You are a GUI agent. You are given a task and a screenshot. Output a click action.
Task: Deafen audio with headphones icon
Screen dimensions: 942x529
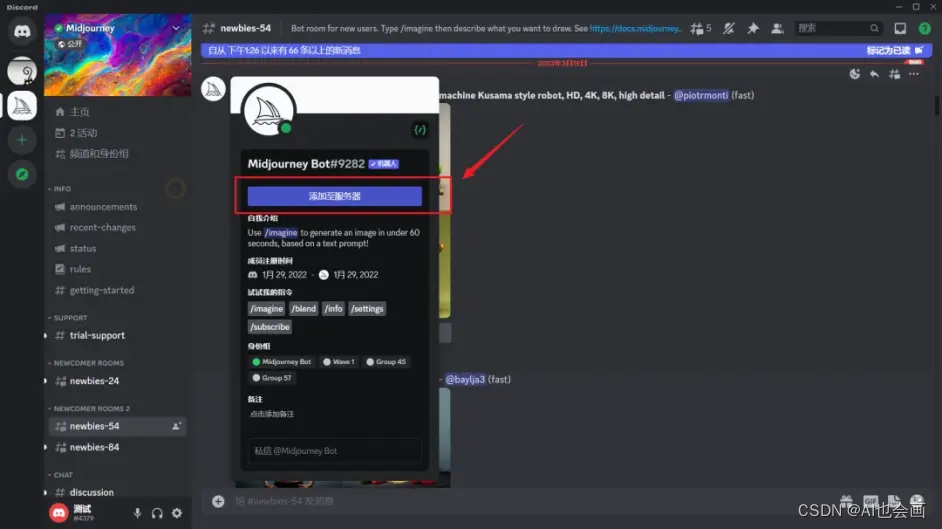[x=157, y=513]
